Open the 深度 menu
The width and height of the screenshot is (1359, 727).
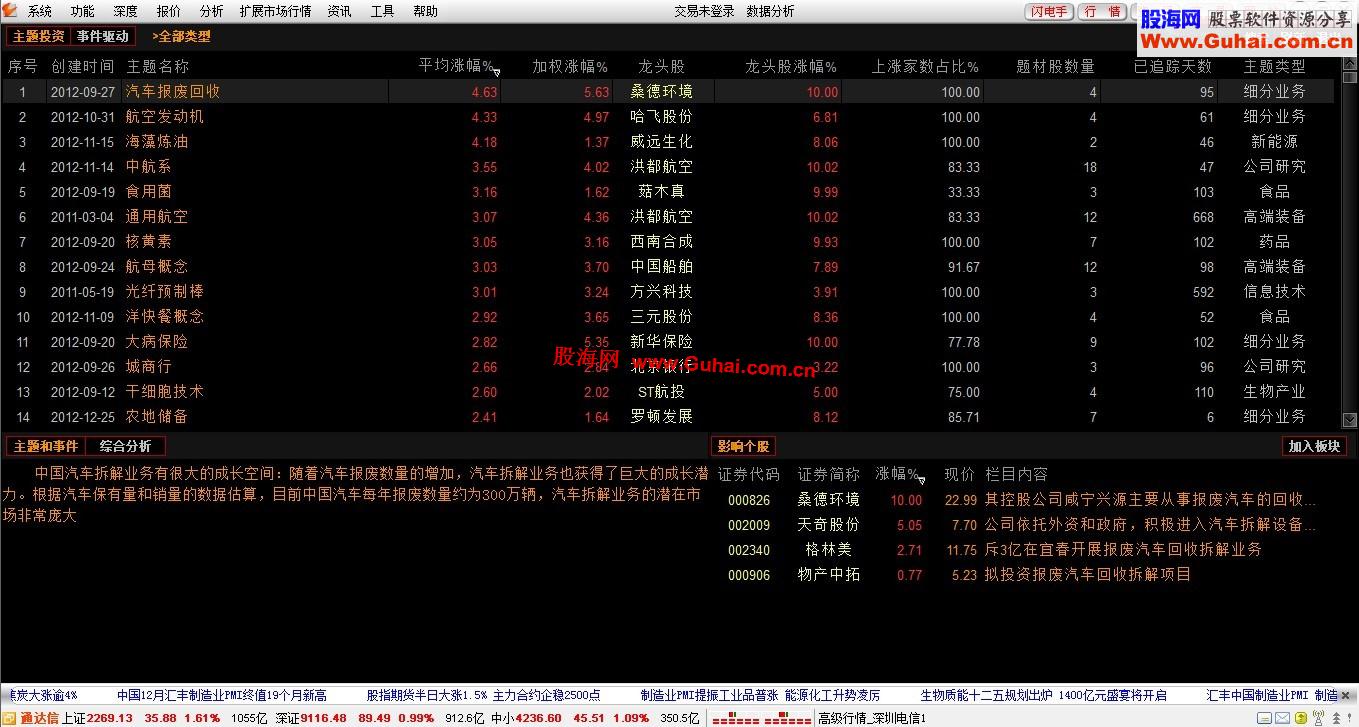tap(126, 11)
